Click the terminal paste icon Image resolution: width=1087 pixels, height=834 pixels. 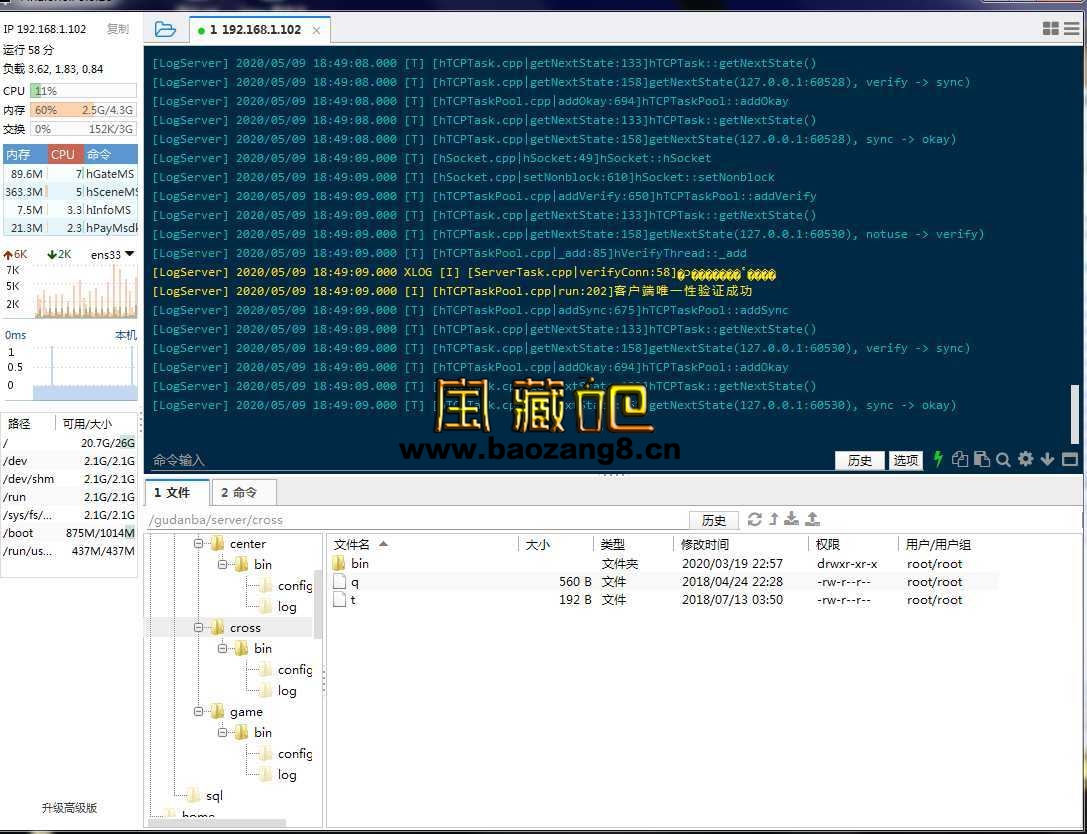pyautogui.click(x=981, y=458)
